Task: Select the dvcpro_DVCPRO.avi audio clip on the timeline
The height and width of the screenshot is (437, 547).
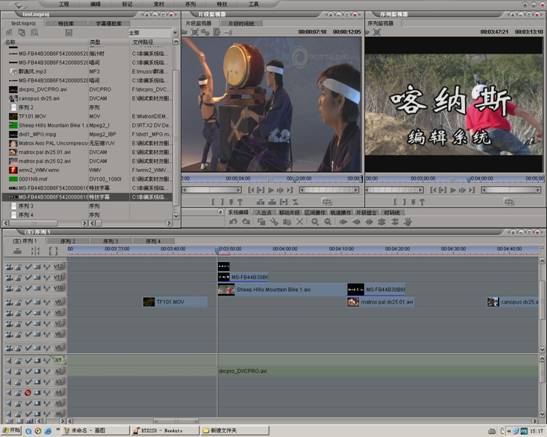Action: click(x=377, y=371)
